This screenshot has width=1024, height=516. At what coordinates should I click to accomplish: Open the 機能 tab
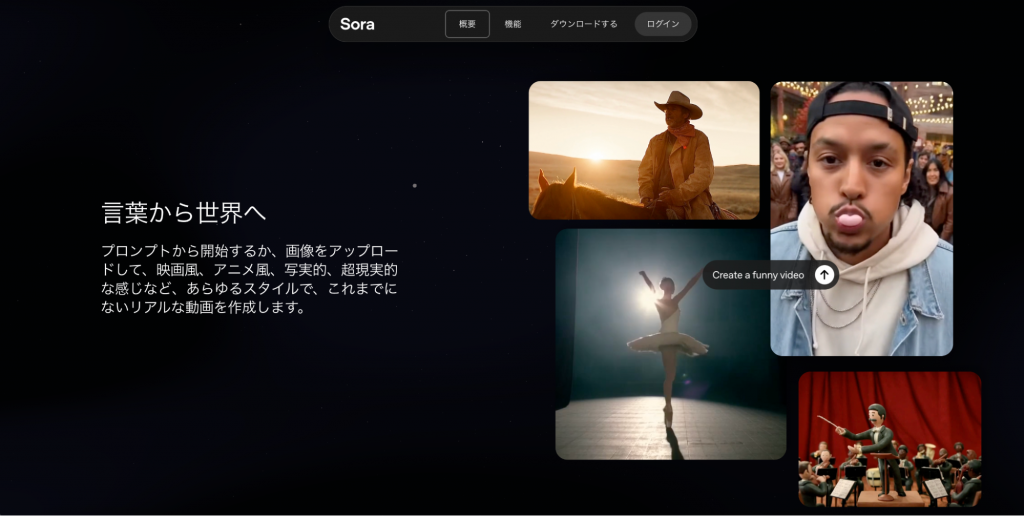[x=513, y=24]
